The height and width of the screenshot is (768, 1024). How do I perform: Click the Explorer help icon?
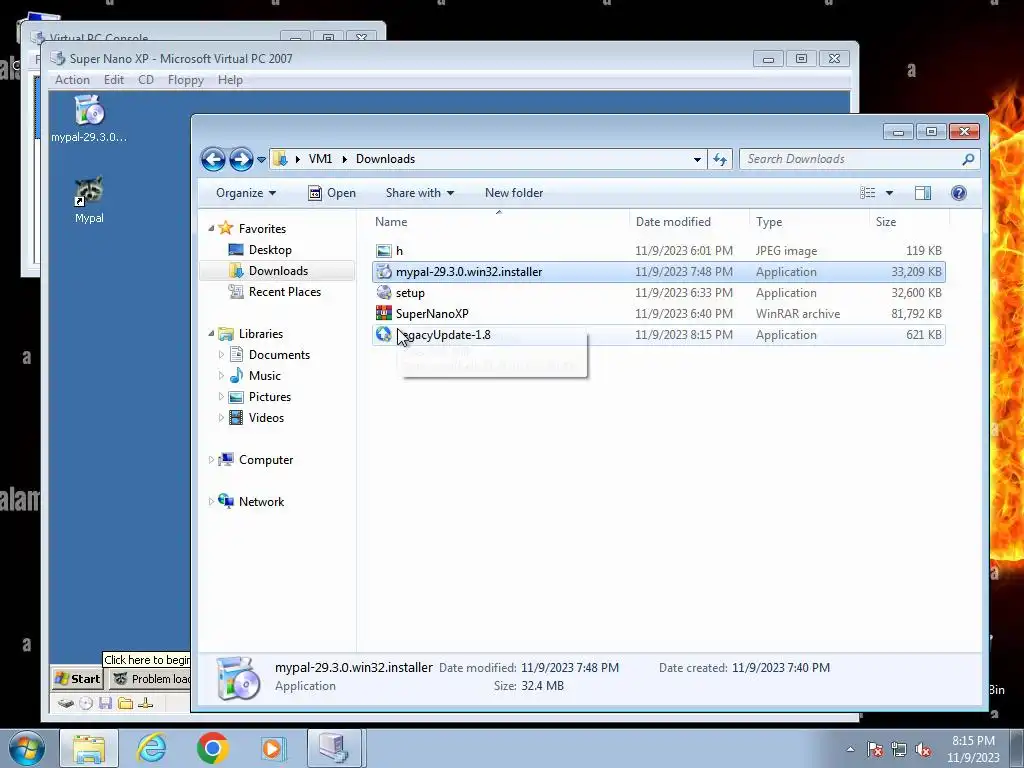click(959, 193)
